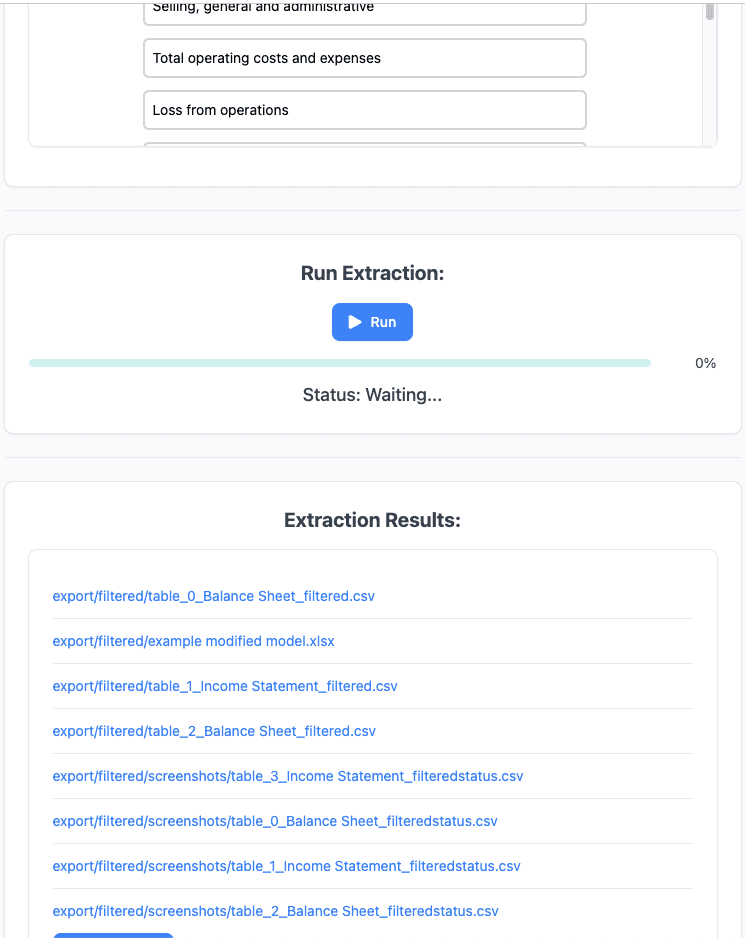Open table_0_Balance Sheet_filtered.csv result
745x938 pixels.
(213, 596)
